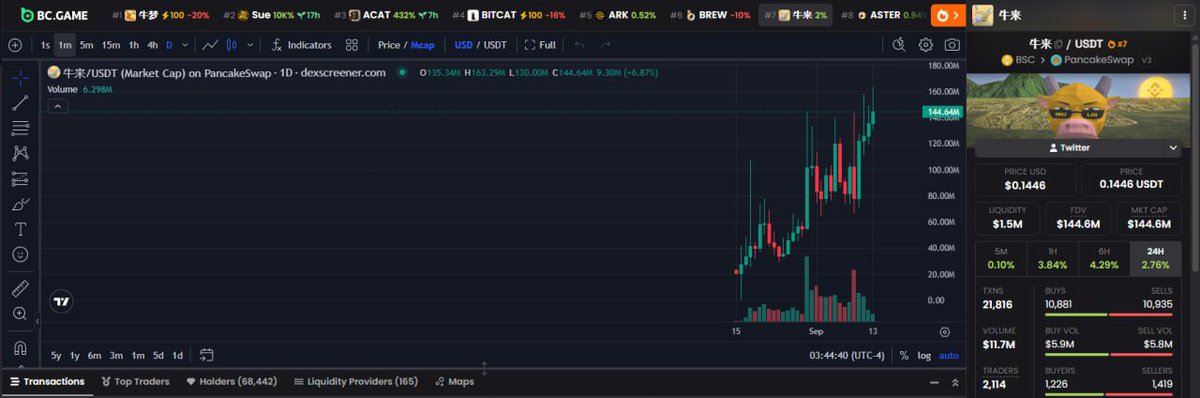1200x398 pixels.
Task: Click the TradingView logo on chart
Action: click(x=62, y=301)
